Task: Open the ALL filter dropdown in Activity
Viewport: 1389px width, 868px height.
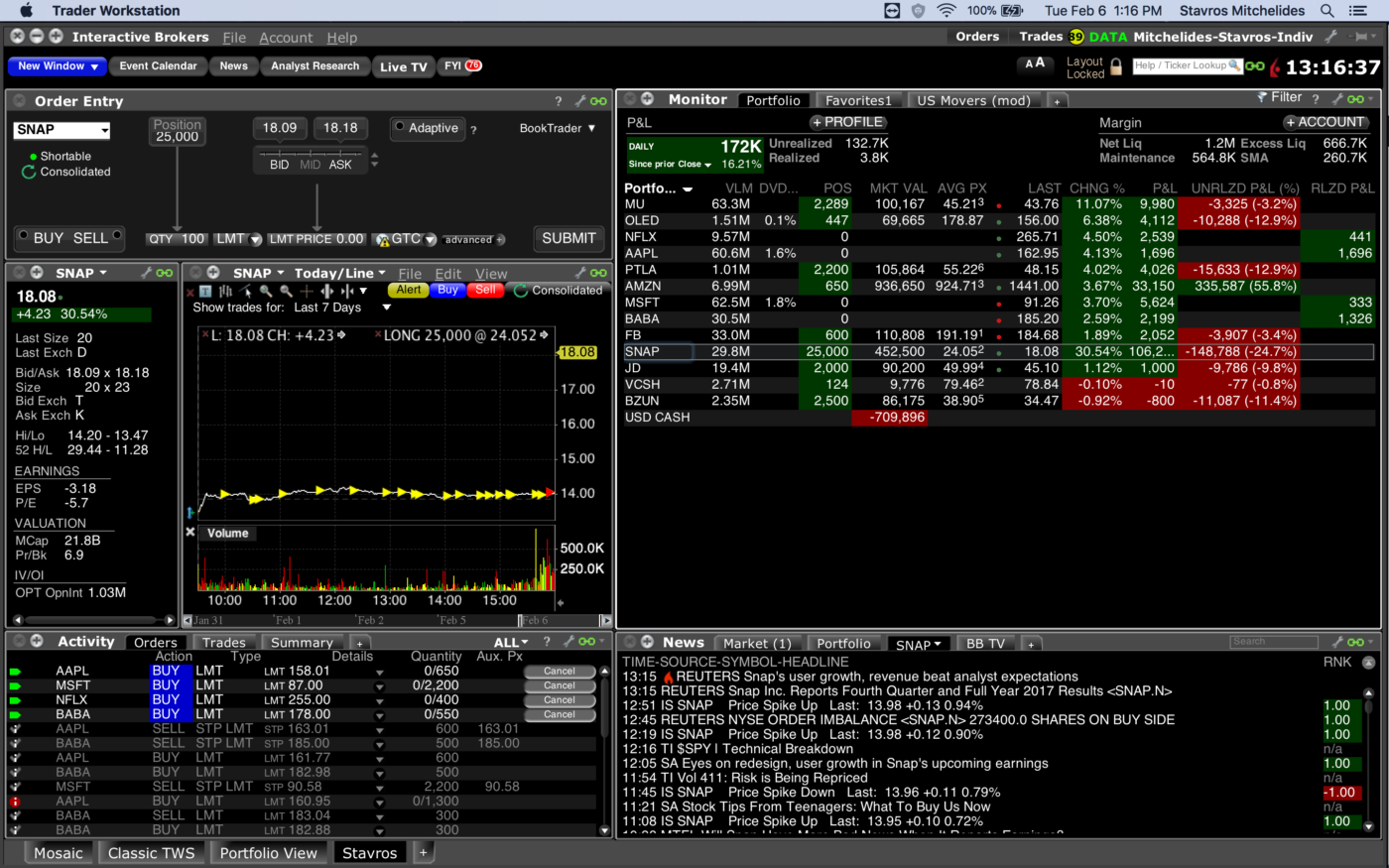Action: (x=512, y=643)
